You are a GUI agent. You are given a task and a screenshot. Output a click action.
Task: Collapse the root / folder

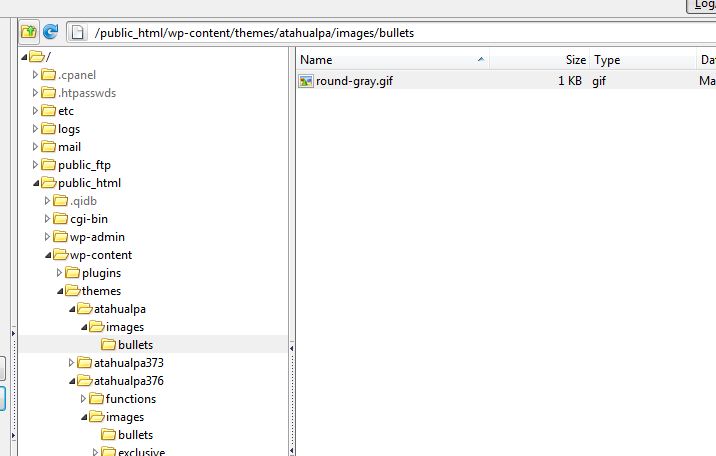click(x=24, y=57)
